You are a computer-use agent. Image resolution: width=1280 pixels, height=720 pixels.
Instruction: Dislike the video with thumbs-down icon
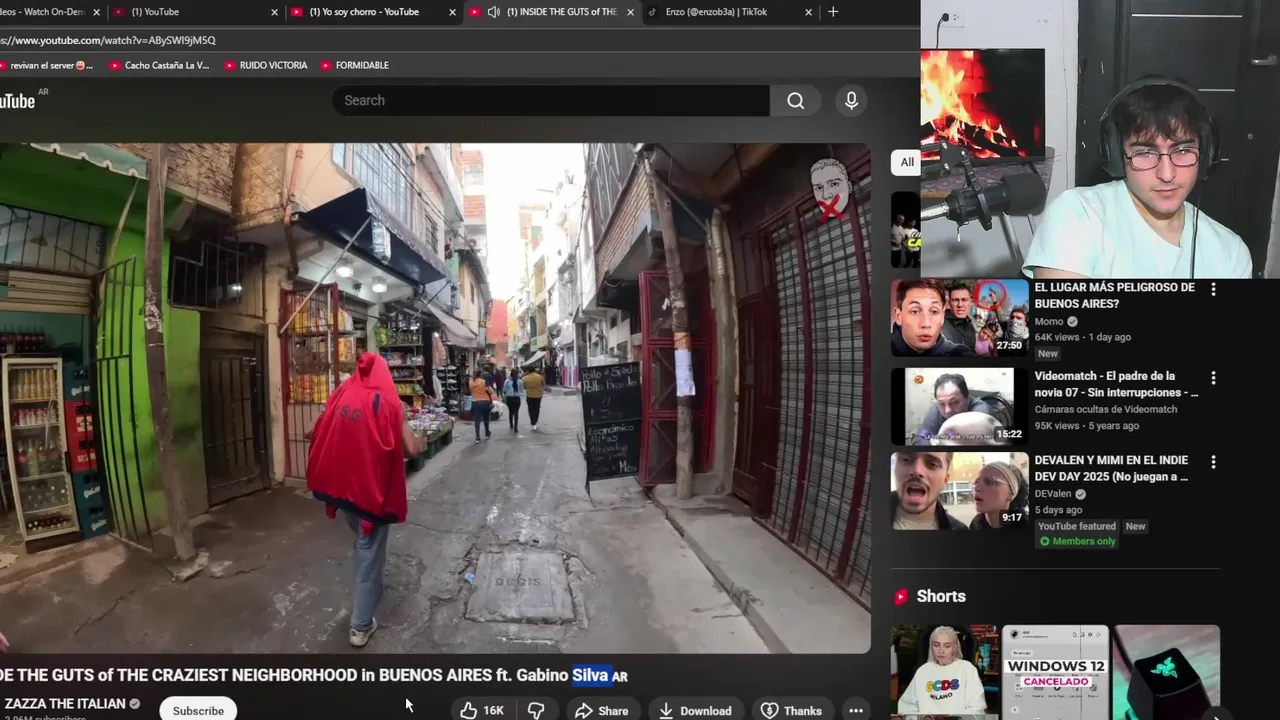point(536,710)
